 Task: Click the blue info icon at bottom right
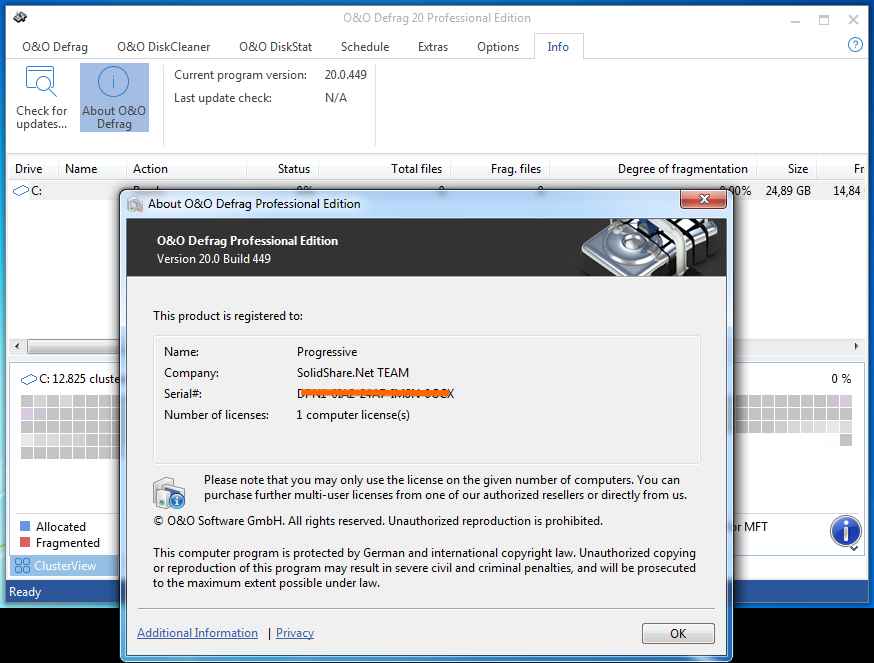pos(846,529)
